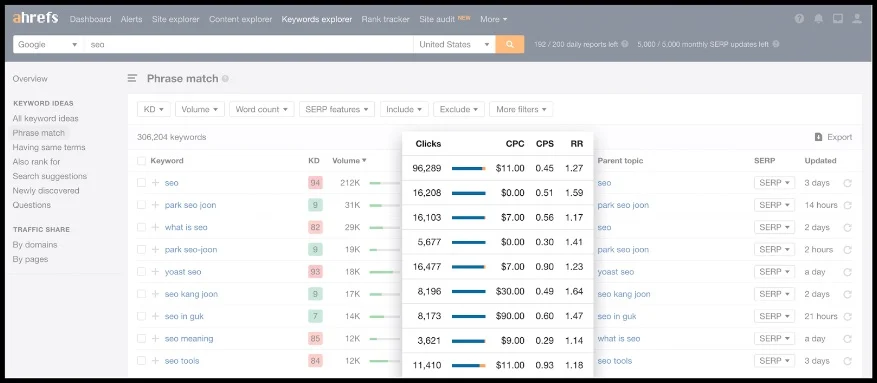Image resolution: width=877 pixels, height=383 pixels.
Task: Open Site audit in top navigation
Action: click(x=437, y=19)
